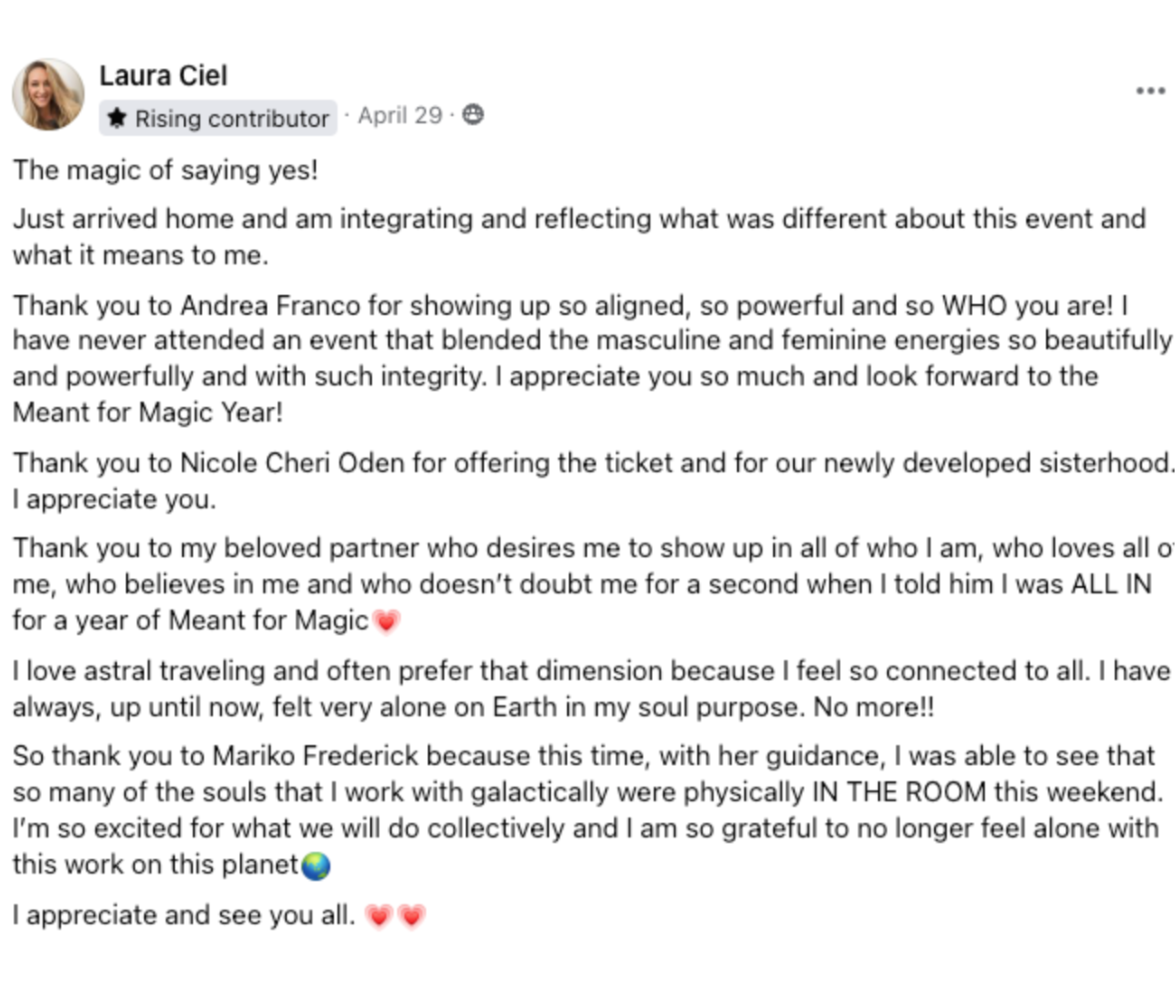Click the Mariko Frederick mention
Image resolution: width=1175 pixels, height=985 pixels.
[x=315, y=756]
